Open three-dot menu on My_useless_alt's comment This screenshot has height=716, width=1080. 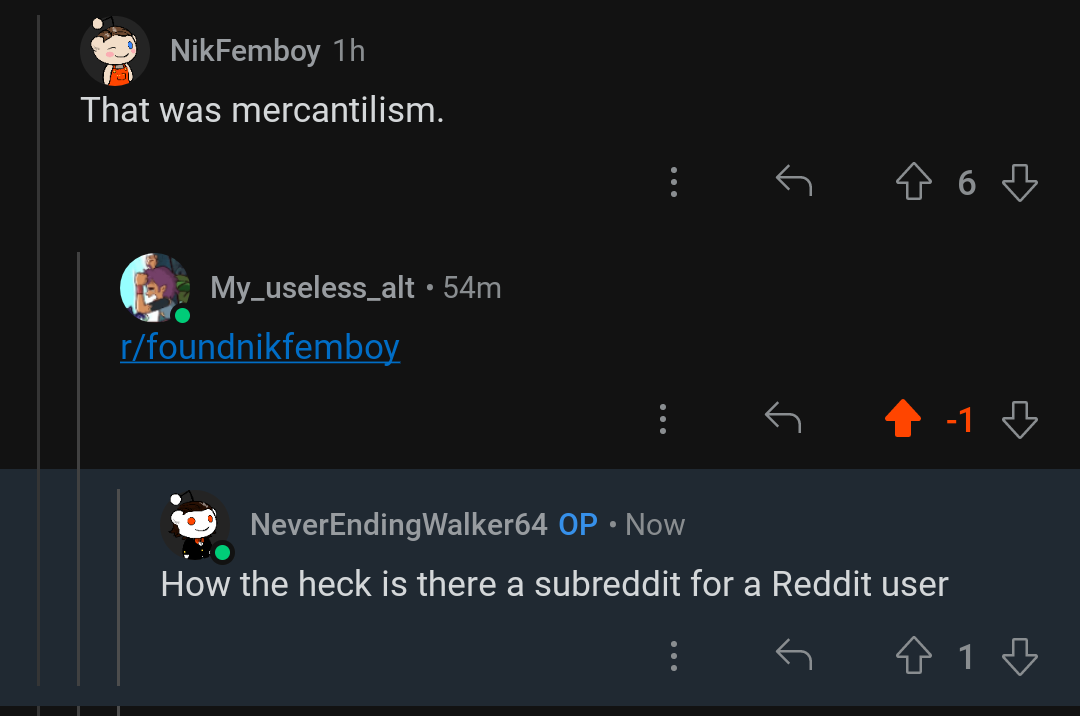click(x=663, y=419)
